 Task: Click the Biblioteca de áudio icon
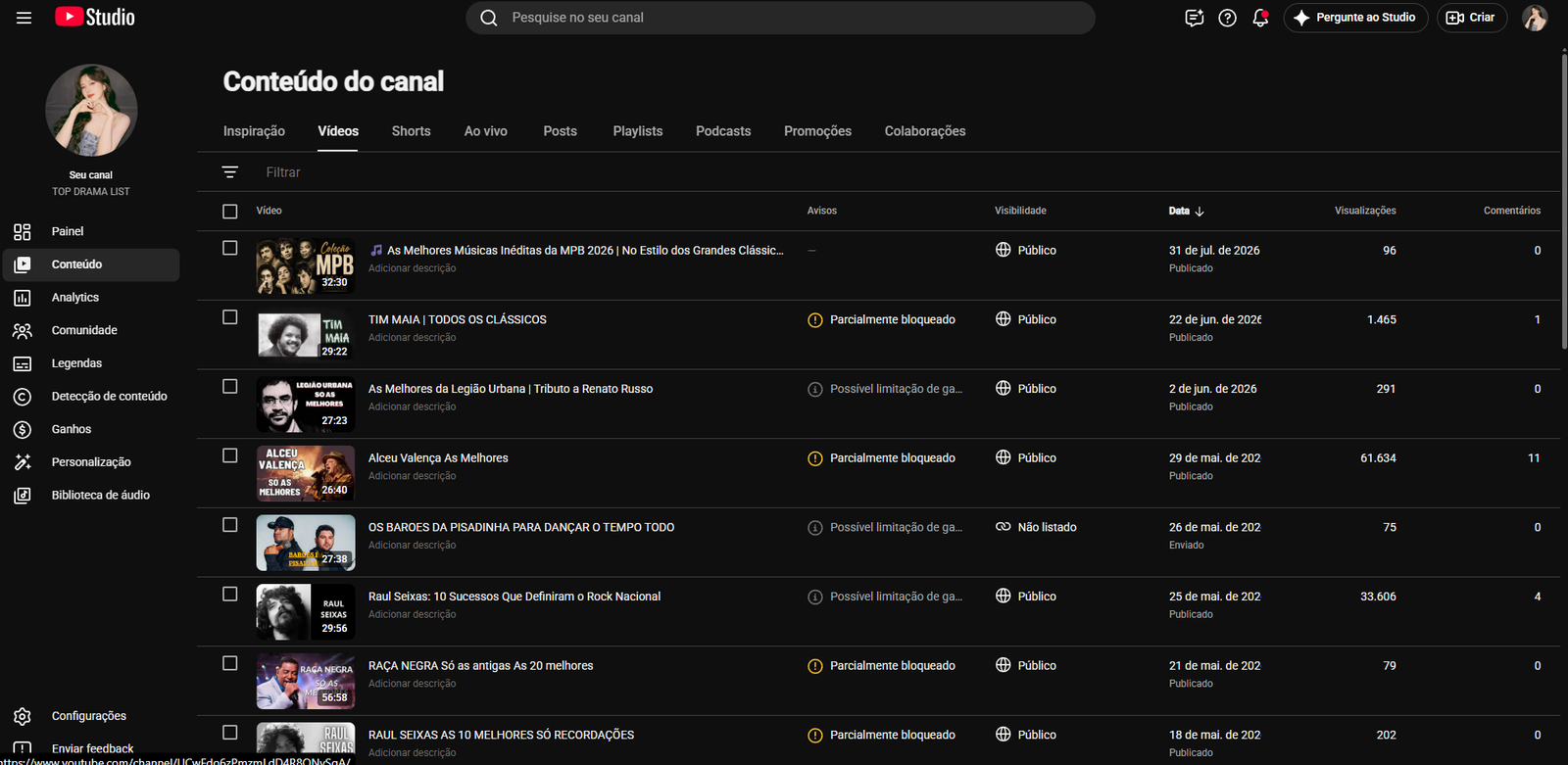(x=23, y=496)
